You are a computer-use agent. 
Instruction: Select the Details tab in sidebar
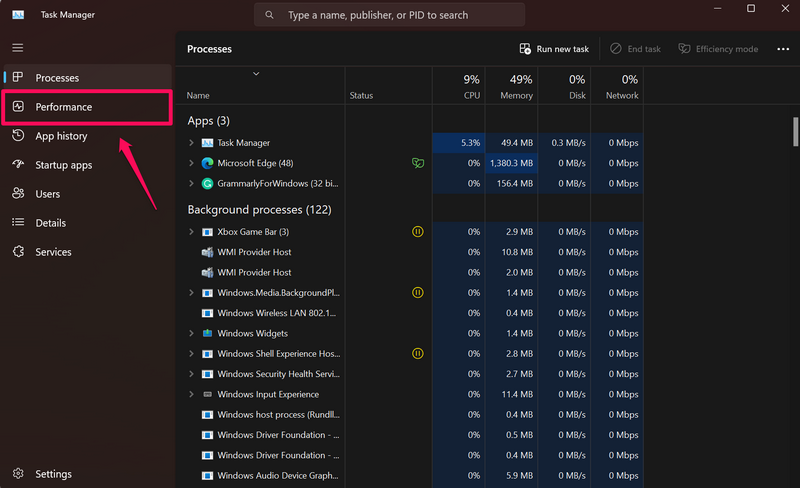(x=50, y=223)
